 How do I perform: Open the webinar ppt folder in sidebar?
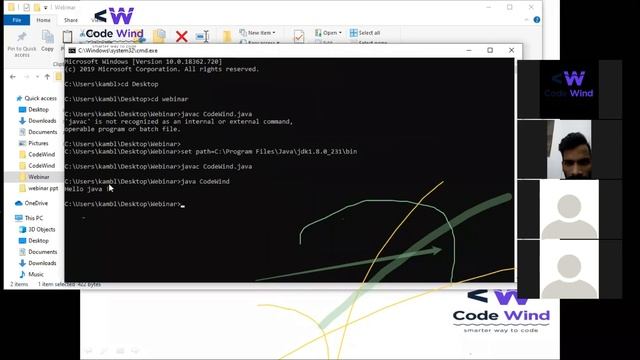(39, 188)
